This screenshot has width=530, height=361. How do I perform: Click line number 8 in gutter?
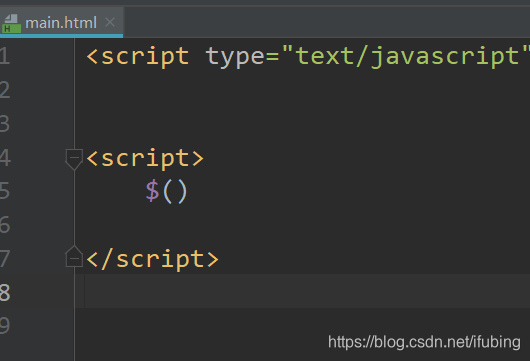click(5, 292)
